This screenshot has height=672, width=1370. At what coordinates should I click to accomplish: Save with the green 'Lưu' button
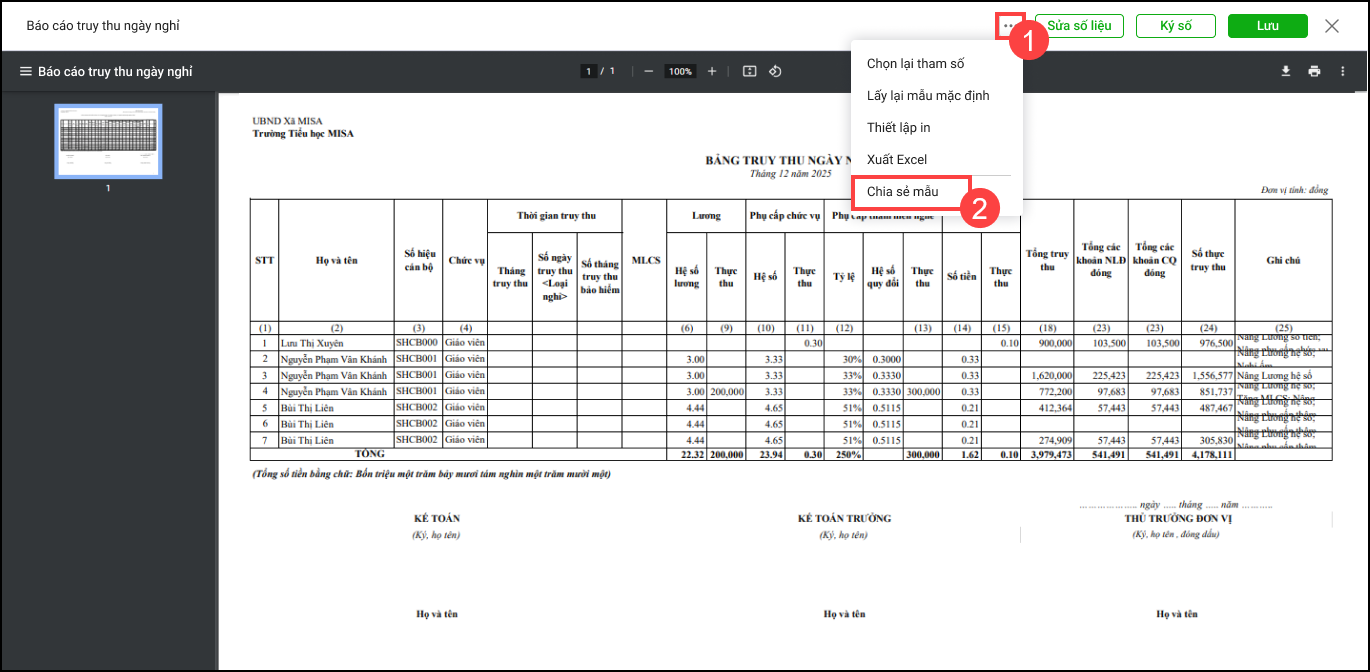click(x=1267, y=26)
